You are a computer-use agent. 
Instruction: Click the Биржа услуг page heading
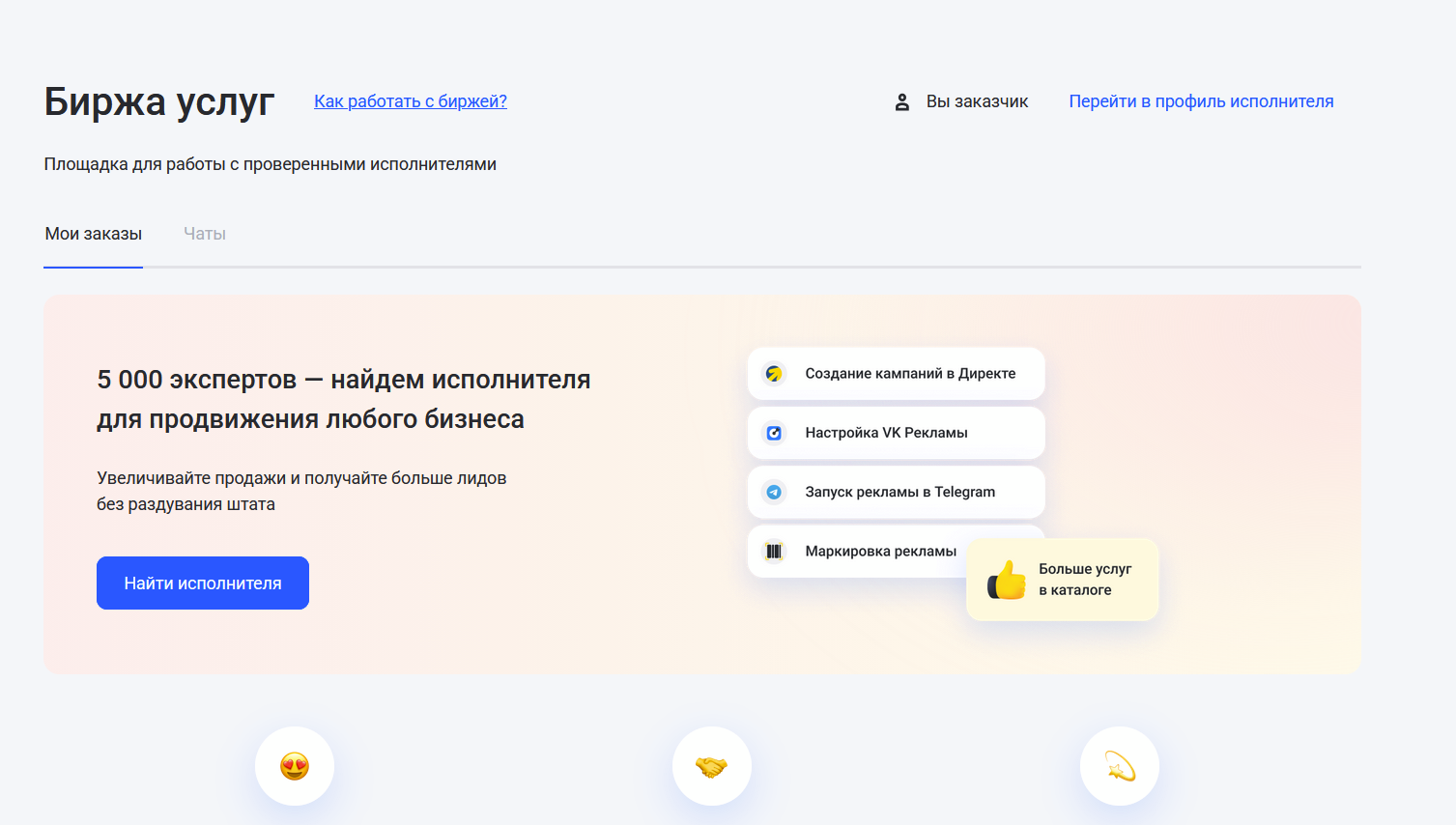coord(158,100)
